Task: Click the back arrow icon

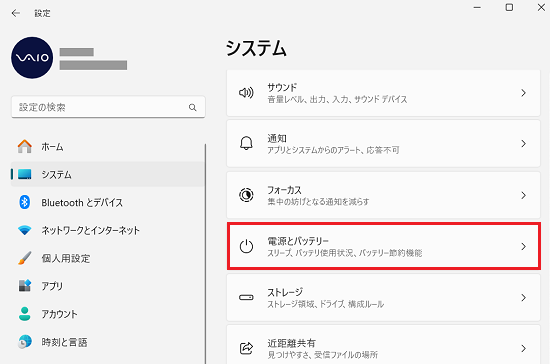Action: click(16, 13)
